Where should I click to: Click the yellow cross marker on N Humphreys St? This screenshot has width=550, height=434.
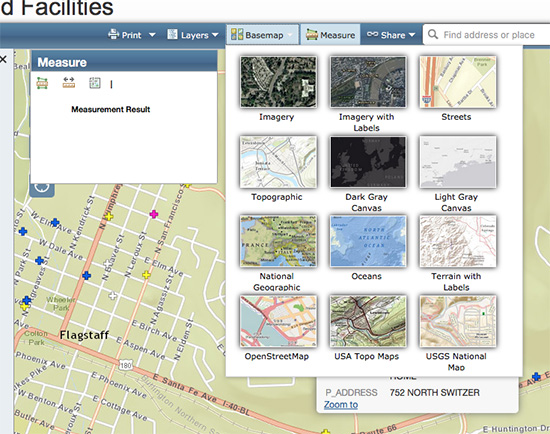pos(109,216)
